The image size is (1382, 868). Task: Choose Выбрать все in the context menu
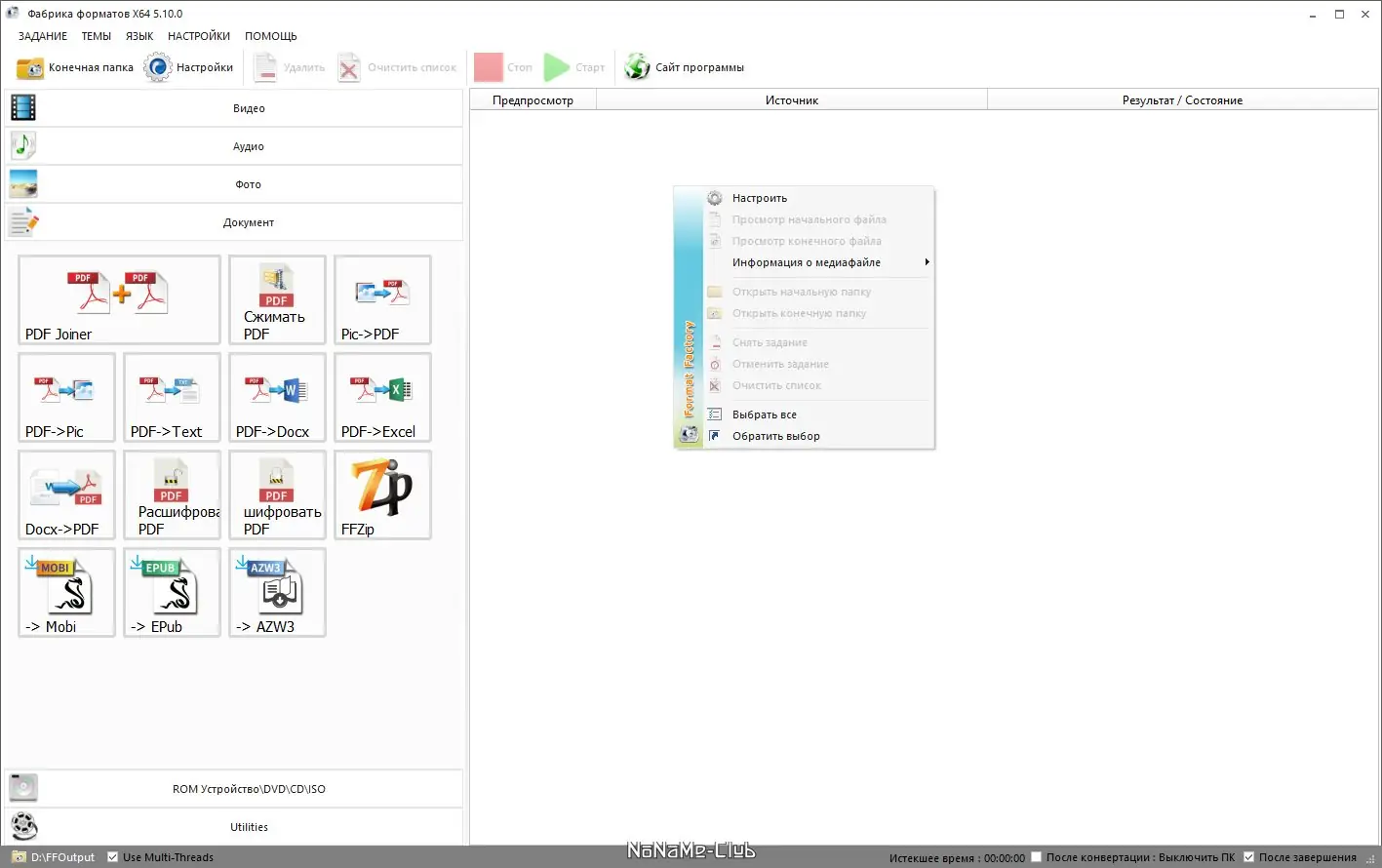[818, 414]
